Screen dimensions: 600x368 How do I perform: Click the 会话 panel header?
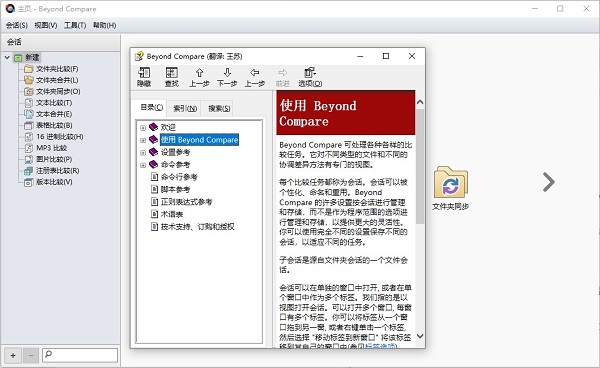60,42
